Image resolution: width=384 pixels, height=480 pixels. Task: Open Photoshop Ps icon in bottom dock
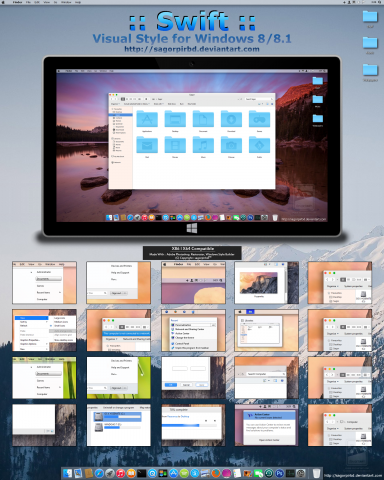point(279,473)
